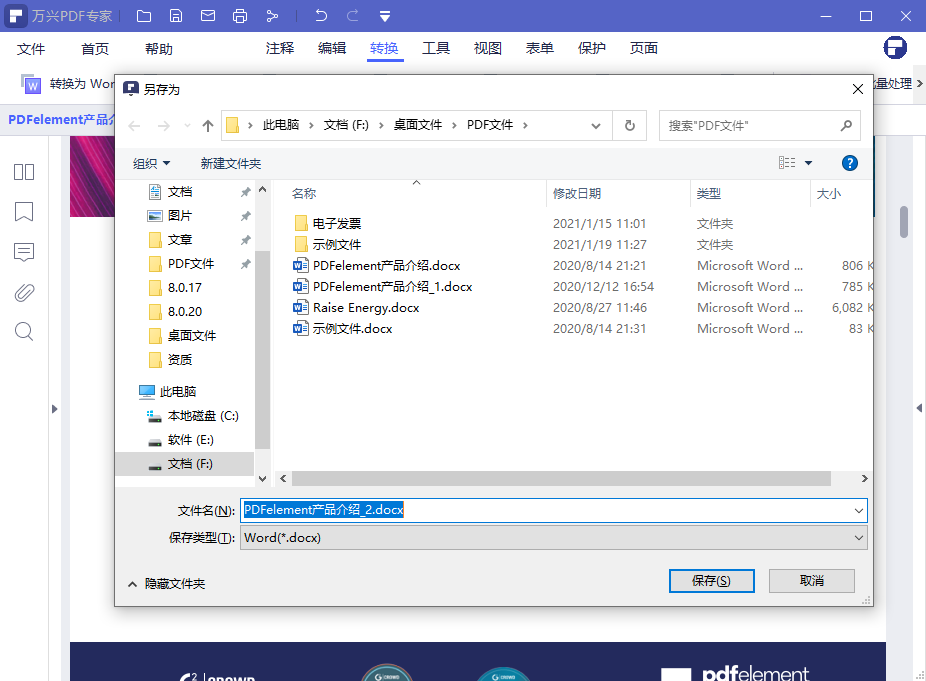Open the view options dropdown arrow
The height and width of the screenshot is (681, 926).
tap(808, 163)
